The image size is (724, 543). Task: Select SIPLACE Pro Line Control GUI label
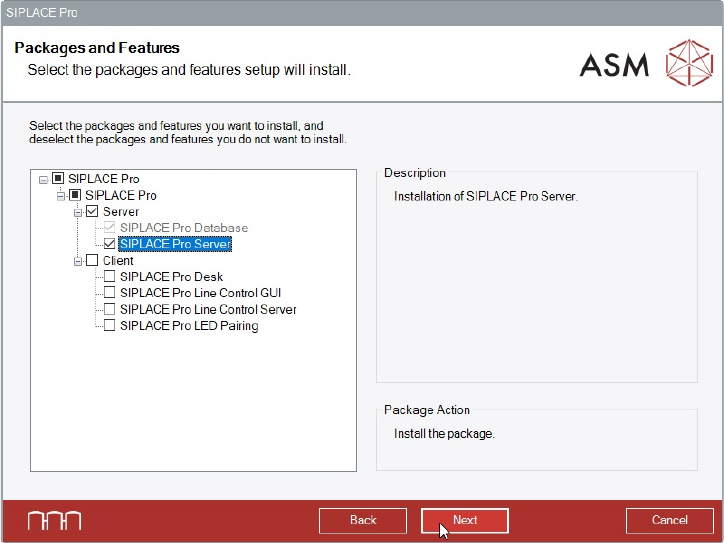(x=200, y=293)
